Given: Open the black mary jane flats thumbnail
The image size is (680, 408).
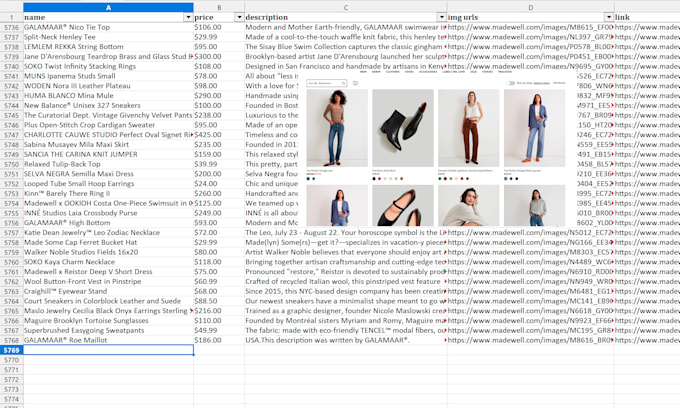Looking at the screenshot, I should pyautogui.click(x=403, y=206).
